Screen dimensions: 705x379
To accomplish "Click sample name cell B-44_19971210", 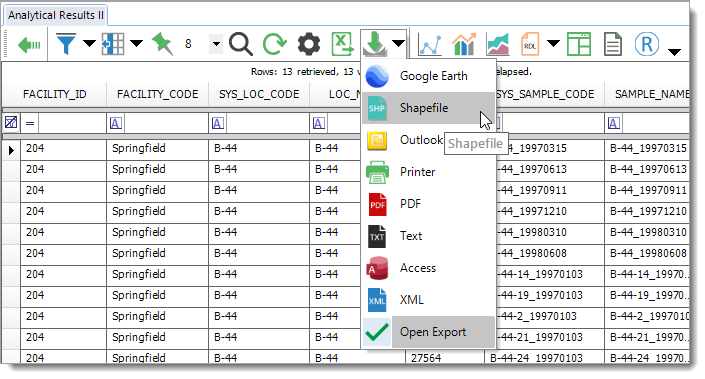I will [x=648, y=211].
